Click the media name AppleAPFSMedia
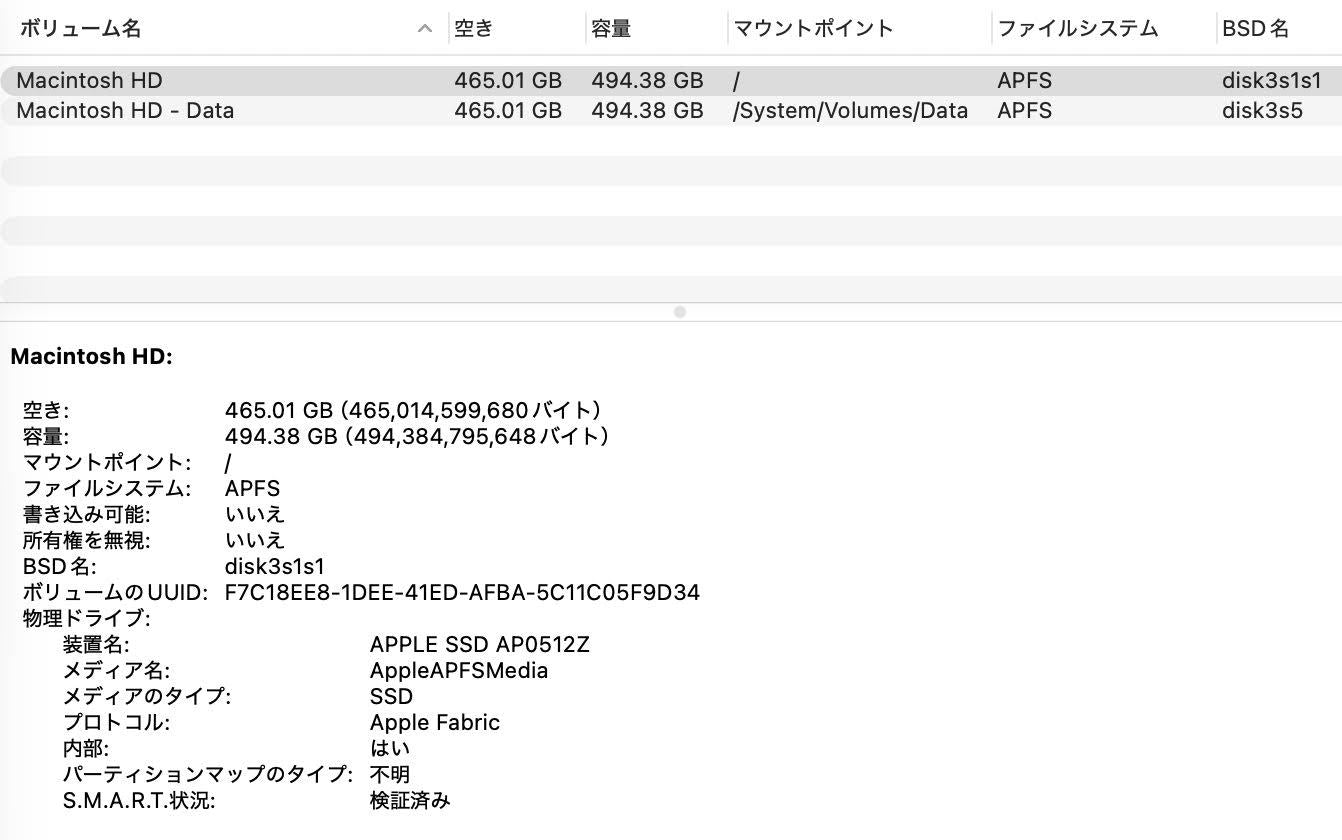The width and height of the screenshot is (1342, 840). point(459,670)
